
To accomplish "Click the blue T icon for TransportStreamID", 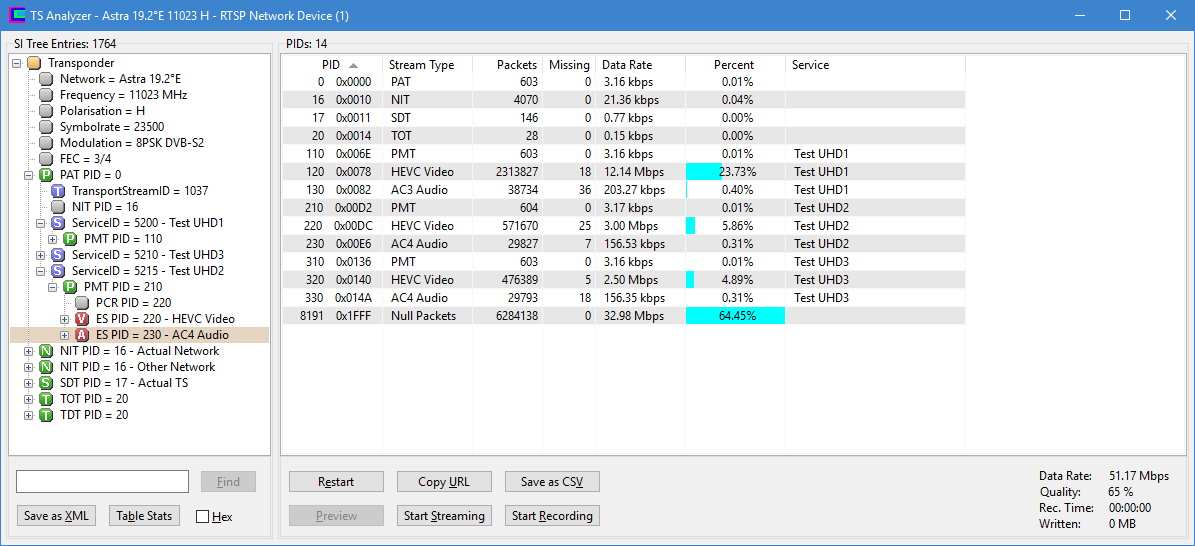I will coord(58,191).
